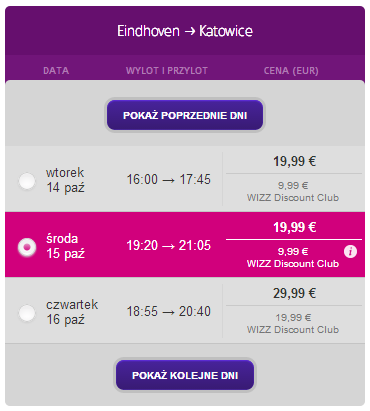Choose the 19,99 € price for środa
Screen dimensions: 370x411
294,228
